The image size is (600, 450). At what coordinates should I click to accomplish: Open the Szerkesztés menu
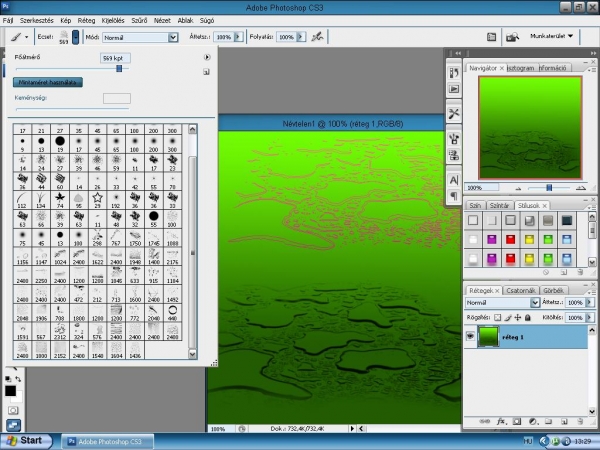point(37,20)
